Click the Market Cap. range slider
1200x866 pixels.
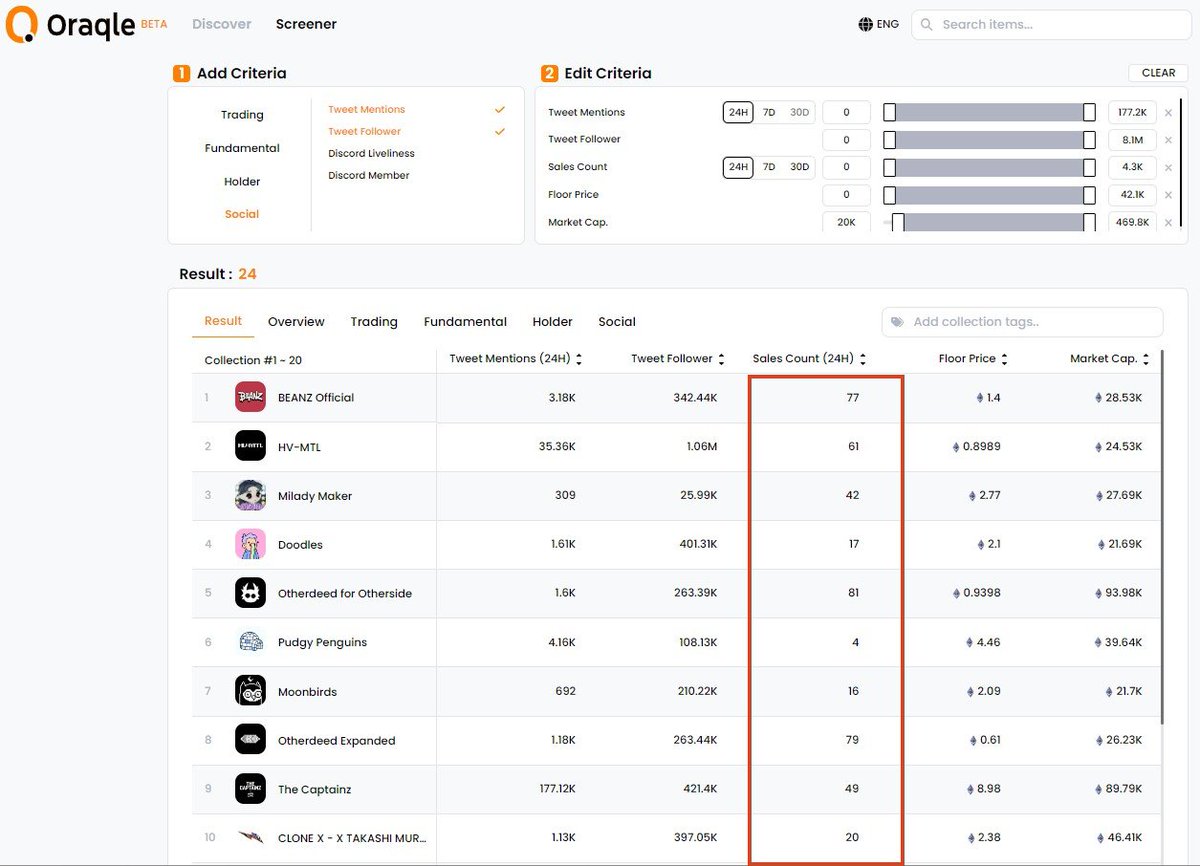click(989, 222)
